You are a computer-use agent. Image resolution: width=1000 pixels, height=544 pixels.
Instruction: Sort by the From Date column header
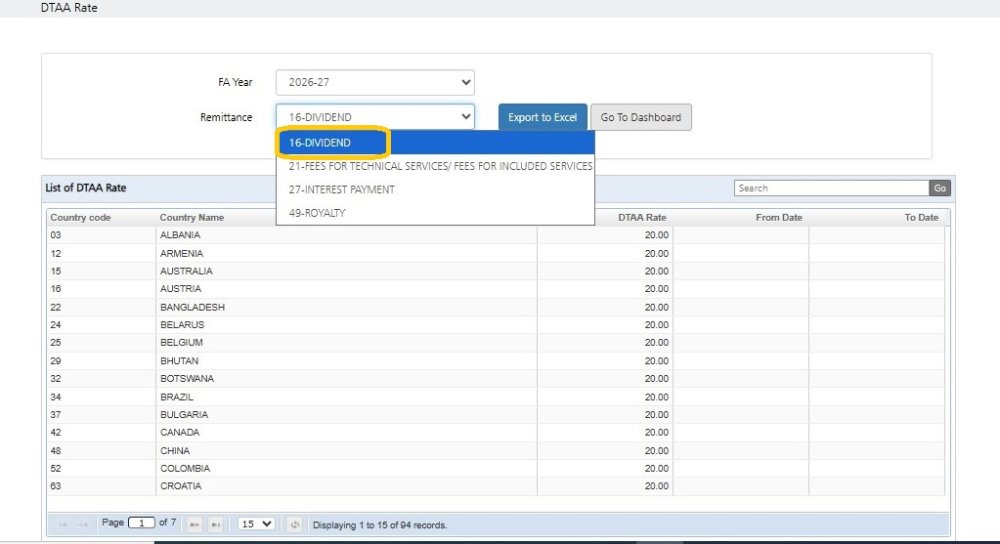[x=779, y=217]
